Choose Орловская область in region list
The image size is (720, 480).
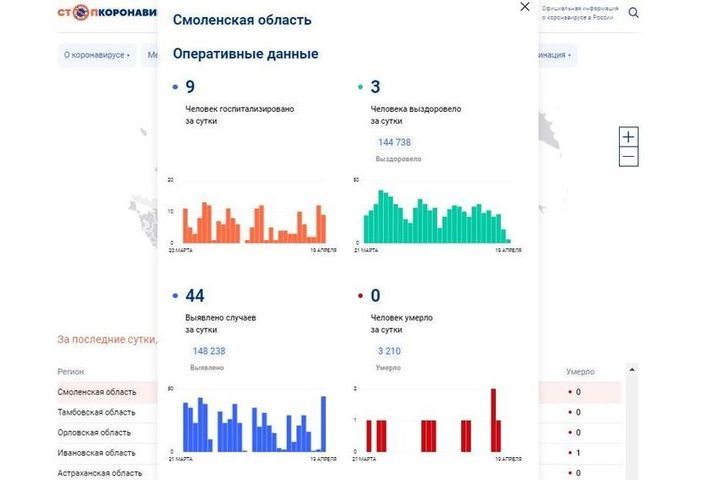coord(94,432)
